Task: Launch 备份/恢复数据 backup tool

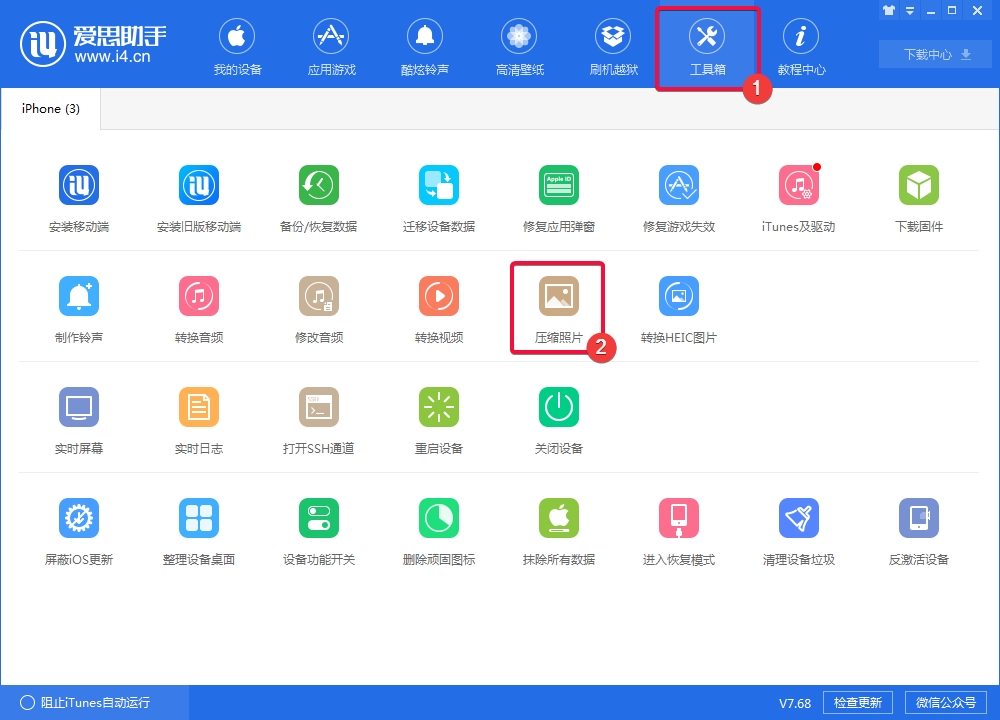Action: [x=318, y=196]
